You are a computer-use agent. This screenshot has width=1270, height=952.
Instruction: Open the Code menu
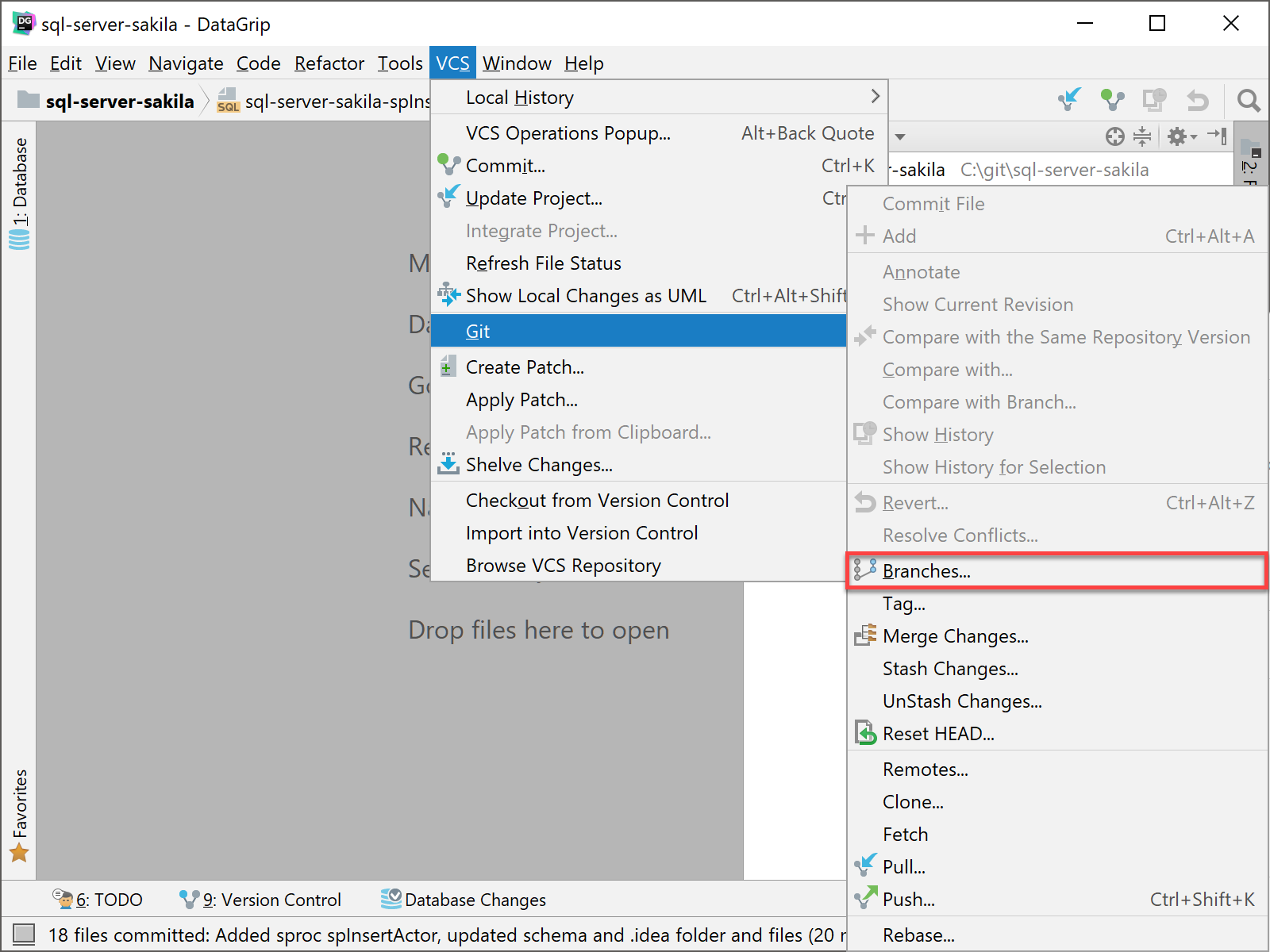258,63
